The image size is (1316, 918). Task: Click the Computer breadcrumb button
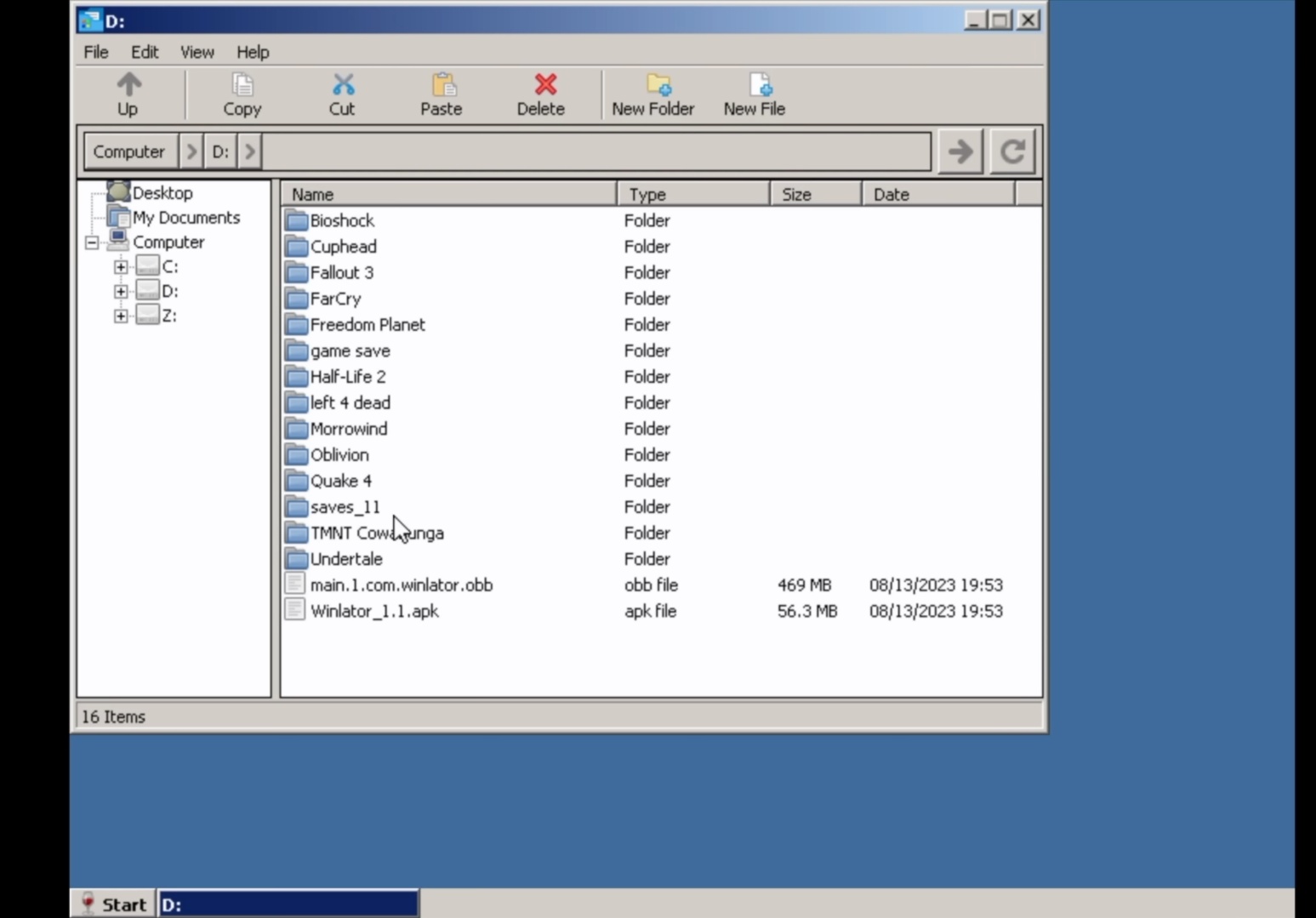[x=129, y=152]
